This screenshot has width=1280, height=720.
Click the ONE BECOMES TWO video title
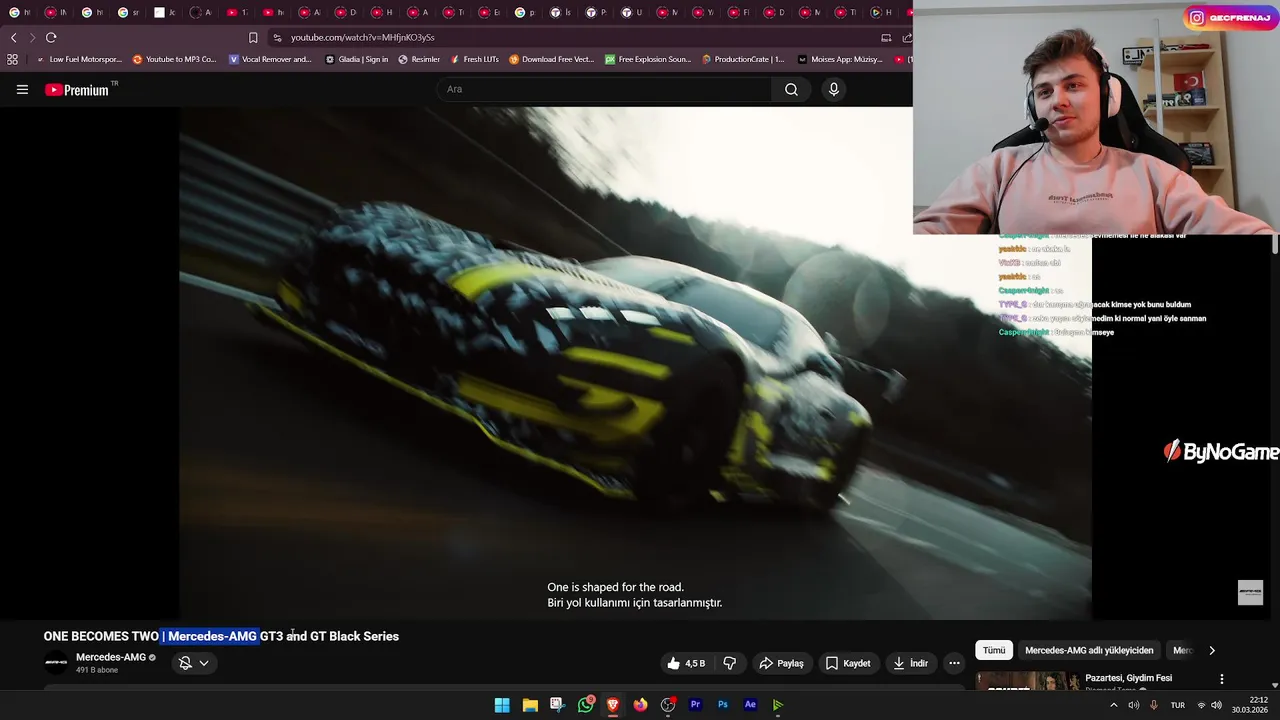click(x=221, y=636)
